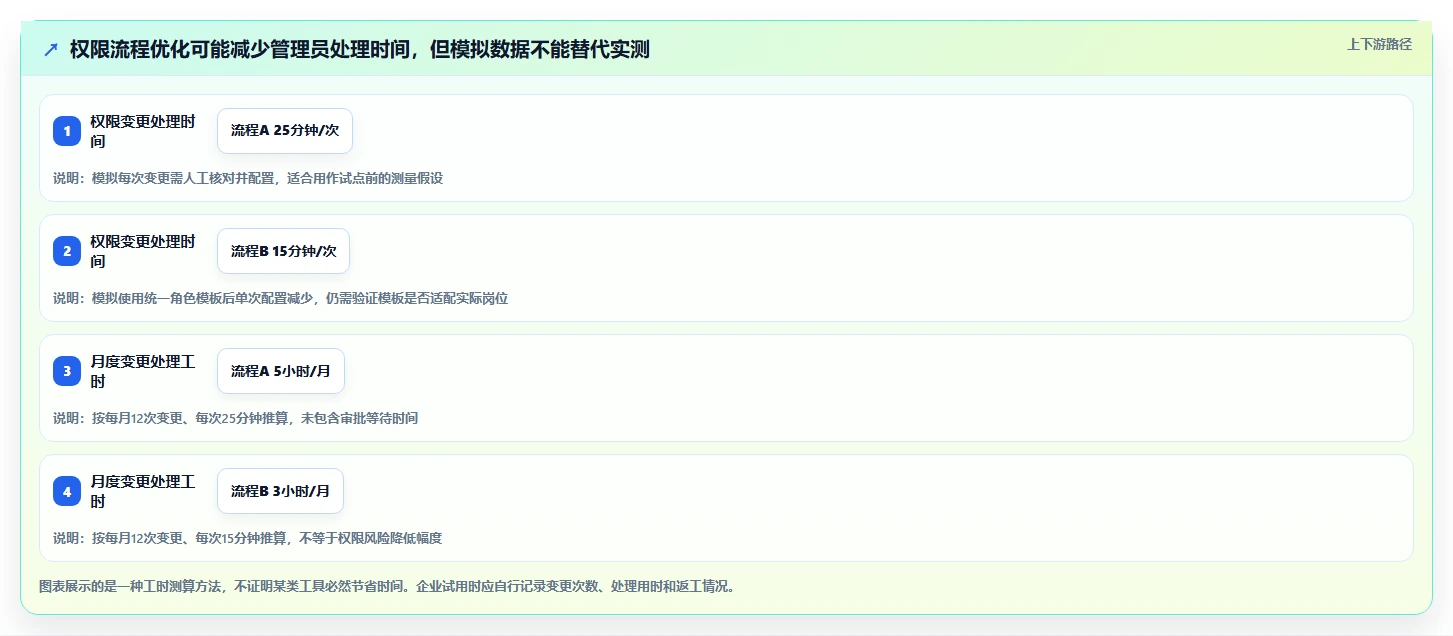
Task: Click 月度变更处理工时 label in step 4
Action: click(143, 491)
